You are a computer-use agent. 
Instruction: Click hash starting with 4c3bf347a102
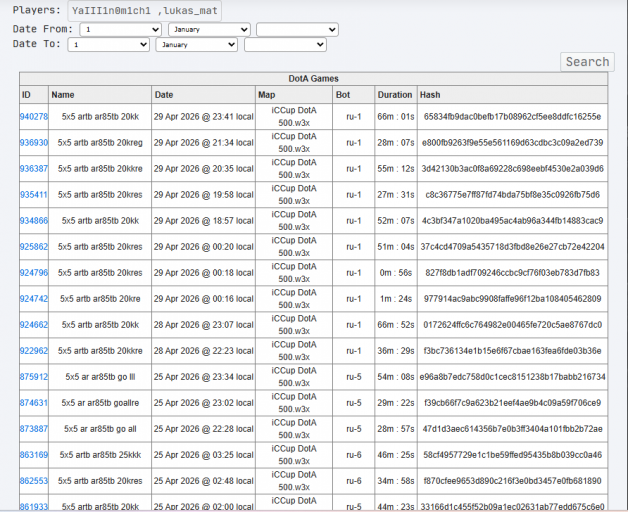coord(512,221)
